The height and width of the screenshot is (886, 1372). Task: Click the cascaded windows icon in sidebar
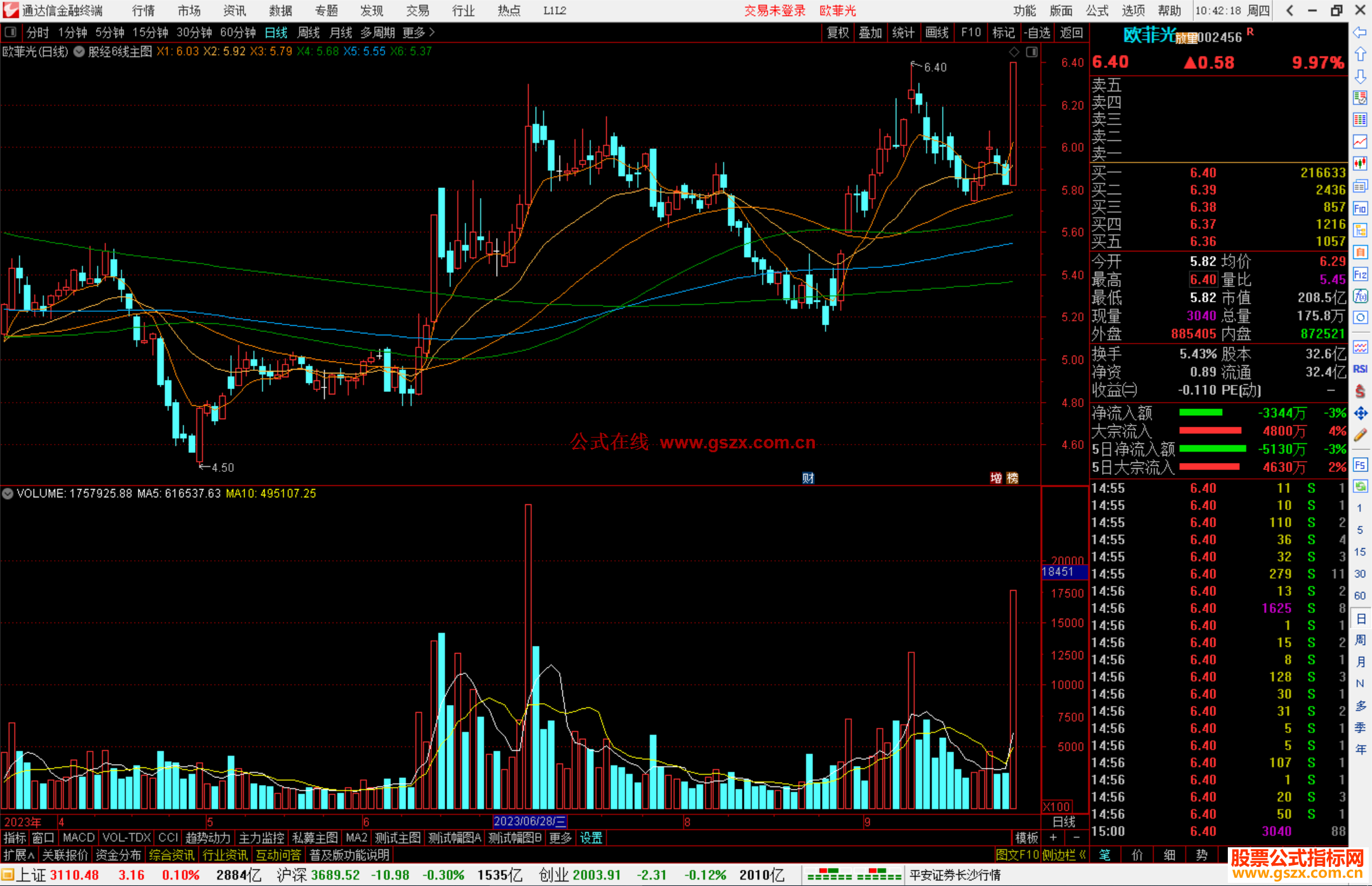[1360, 186]
